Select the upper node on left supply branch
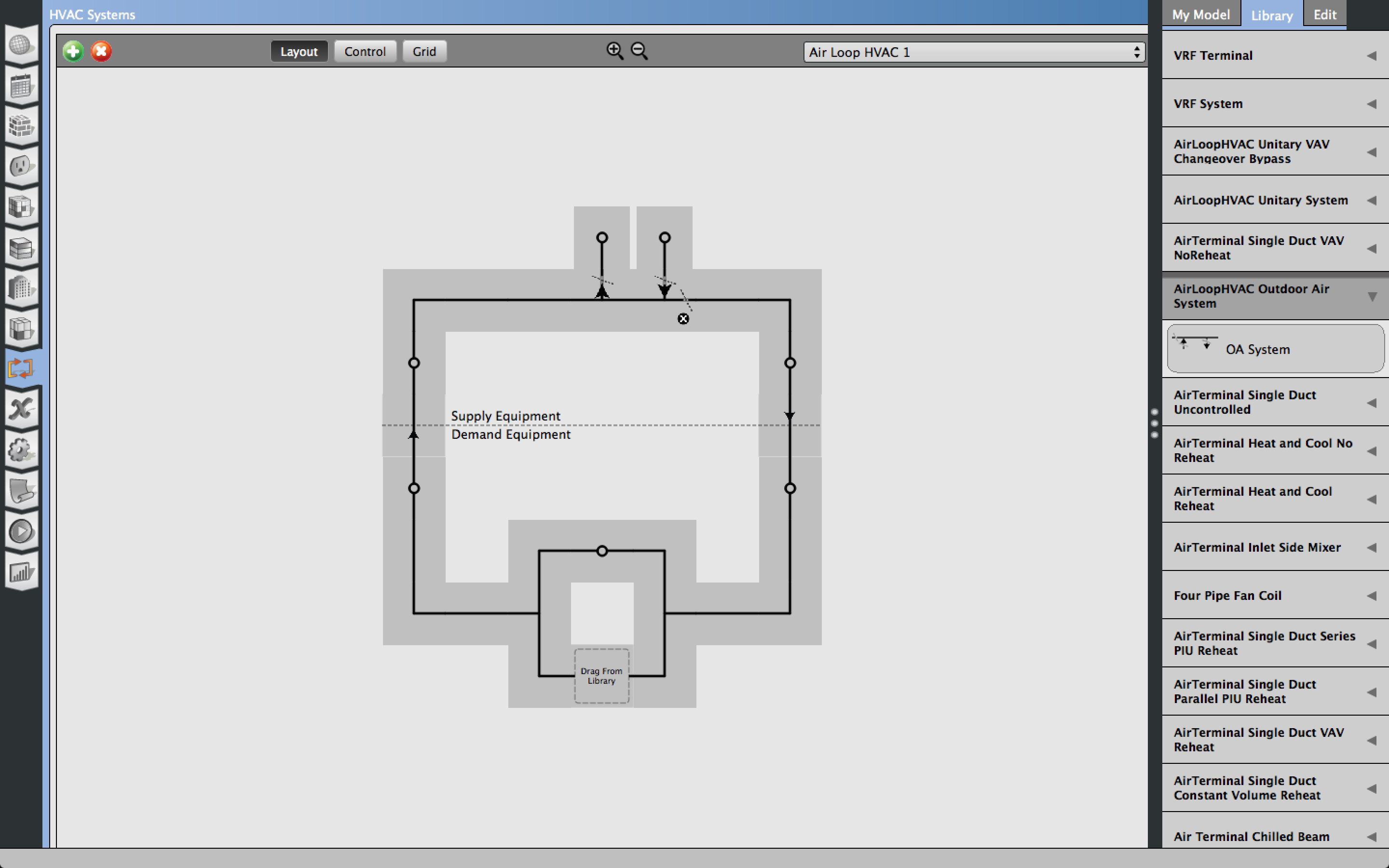This screenshot has width=1389, height=868. coord(414,363)
